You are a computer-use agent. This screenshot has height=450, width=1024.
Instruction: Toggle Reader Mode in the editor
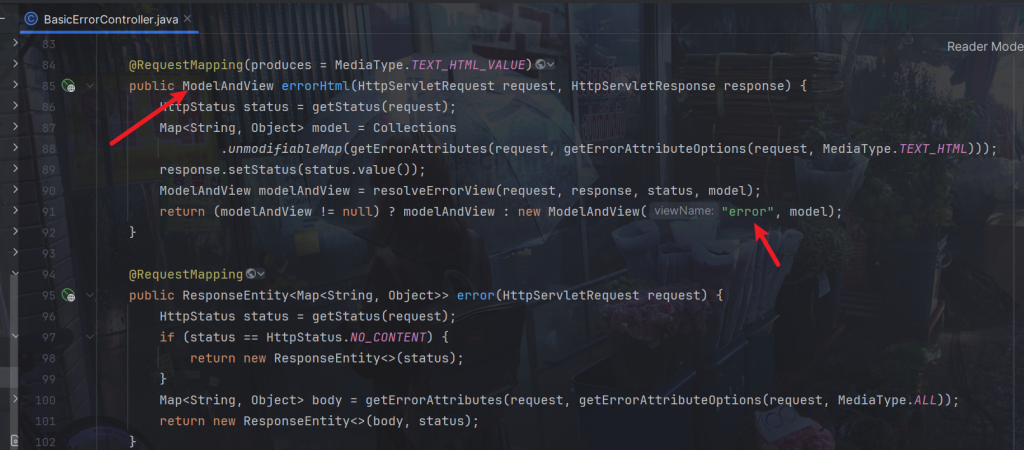click(x=984, y=47)
